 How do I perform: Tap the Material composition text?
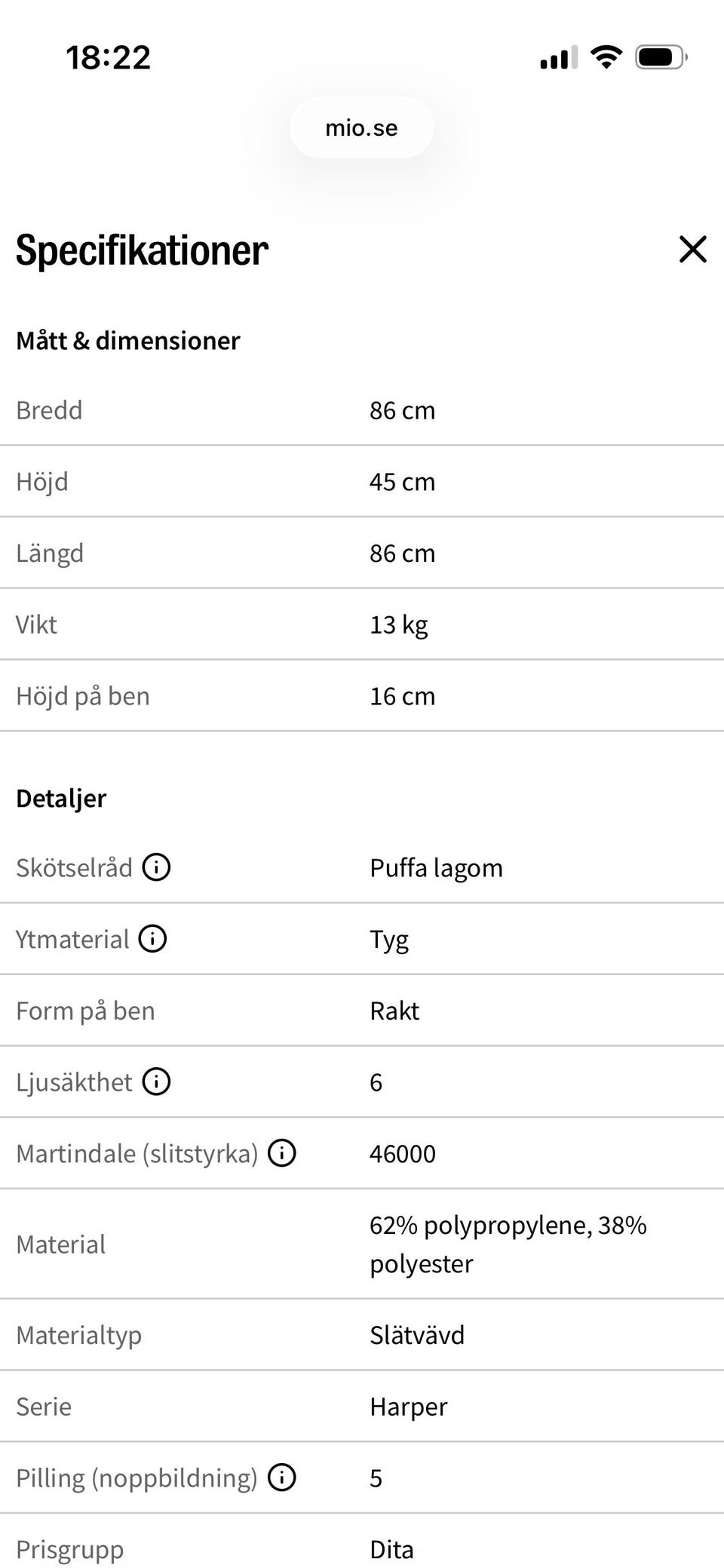click(508, 1244)
